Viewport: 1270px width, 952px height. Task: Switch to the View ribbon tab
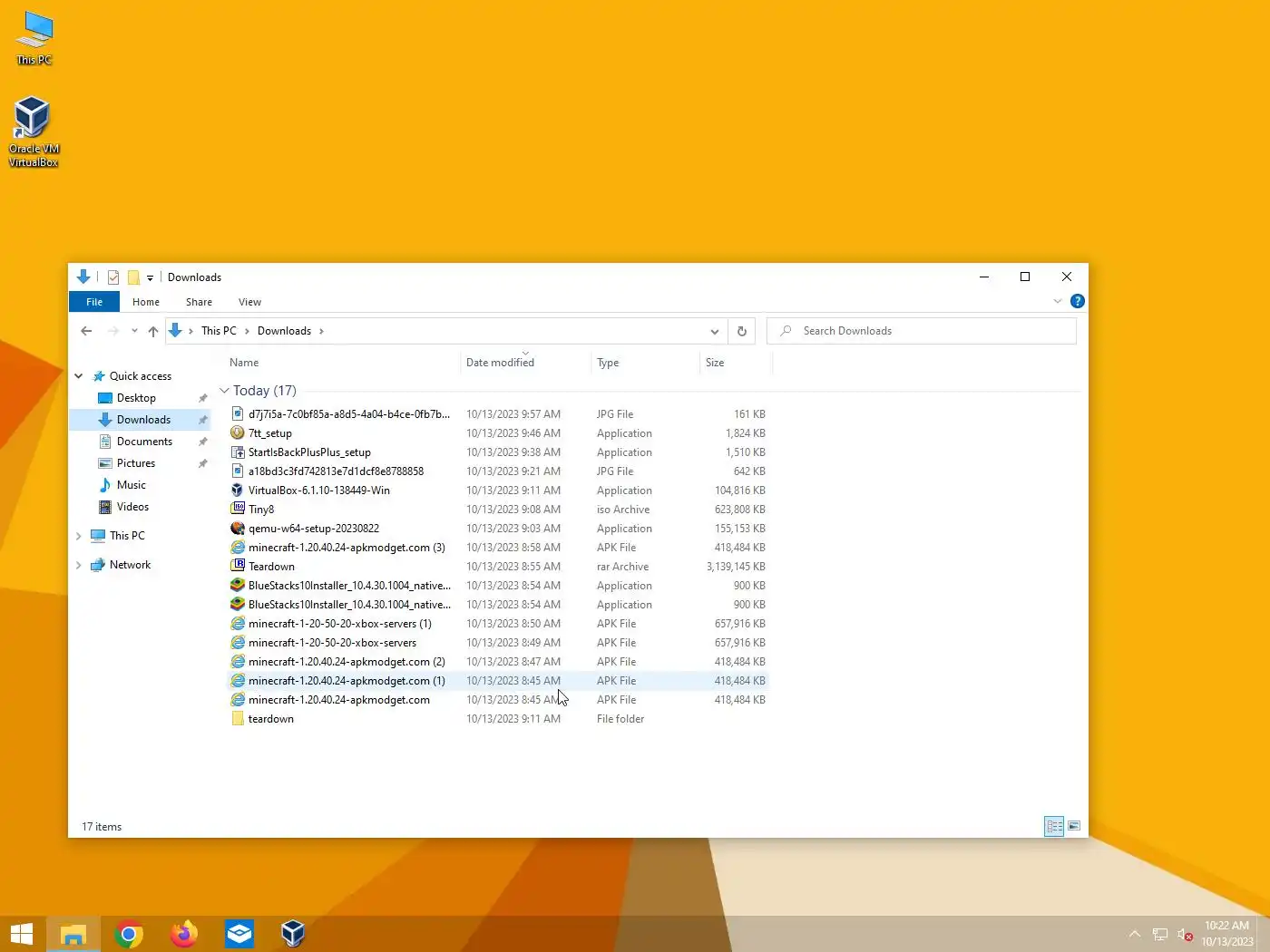[249, 302]
